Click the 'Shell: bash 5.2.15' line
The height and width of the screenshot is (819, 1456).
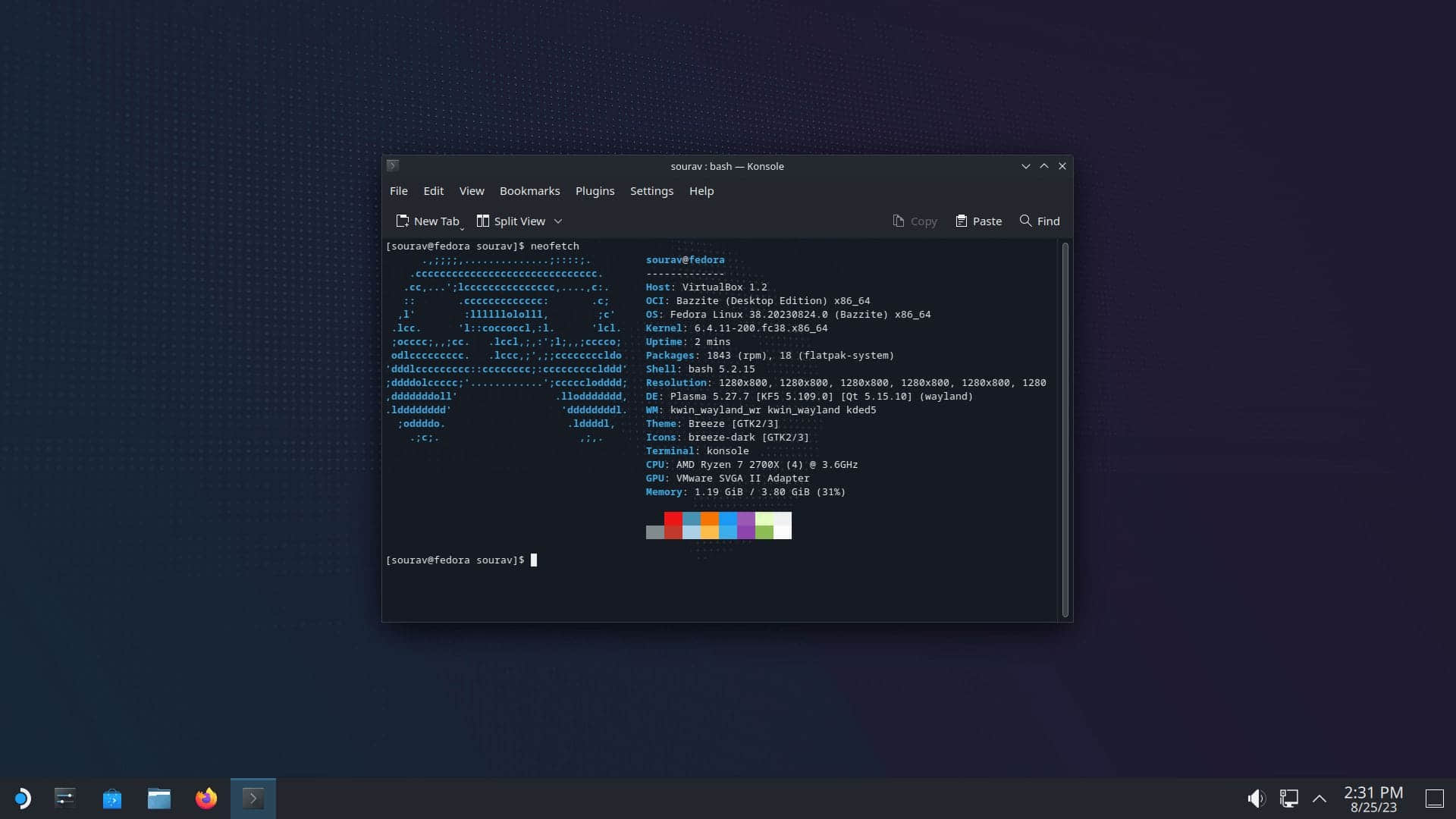pos(700,369)
